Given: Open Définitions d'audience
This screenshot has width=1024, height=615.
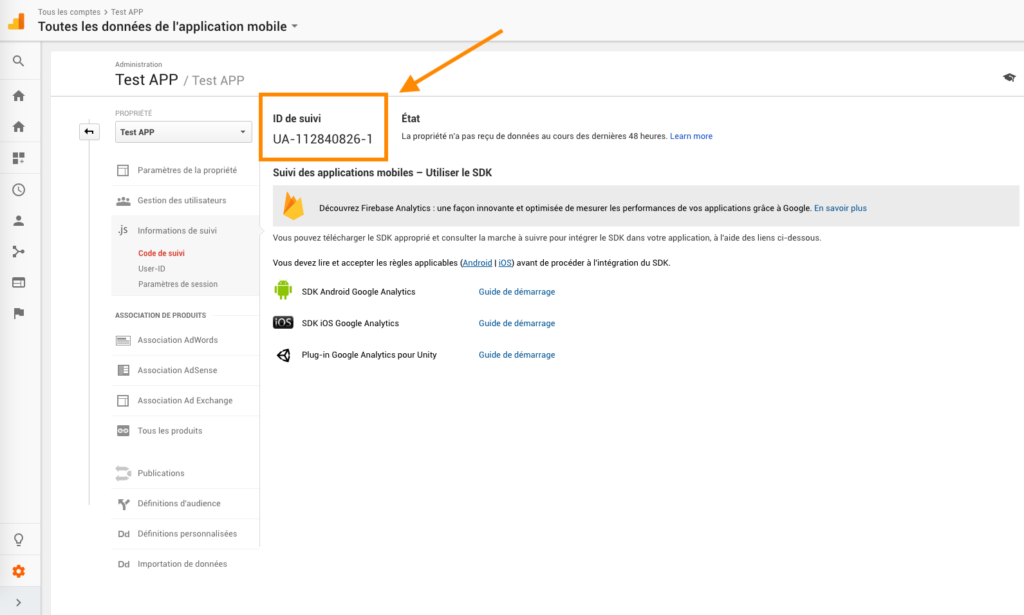Looking at the screenshot, I should pyautogui.click(x=179, y=503).
